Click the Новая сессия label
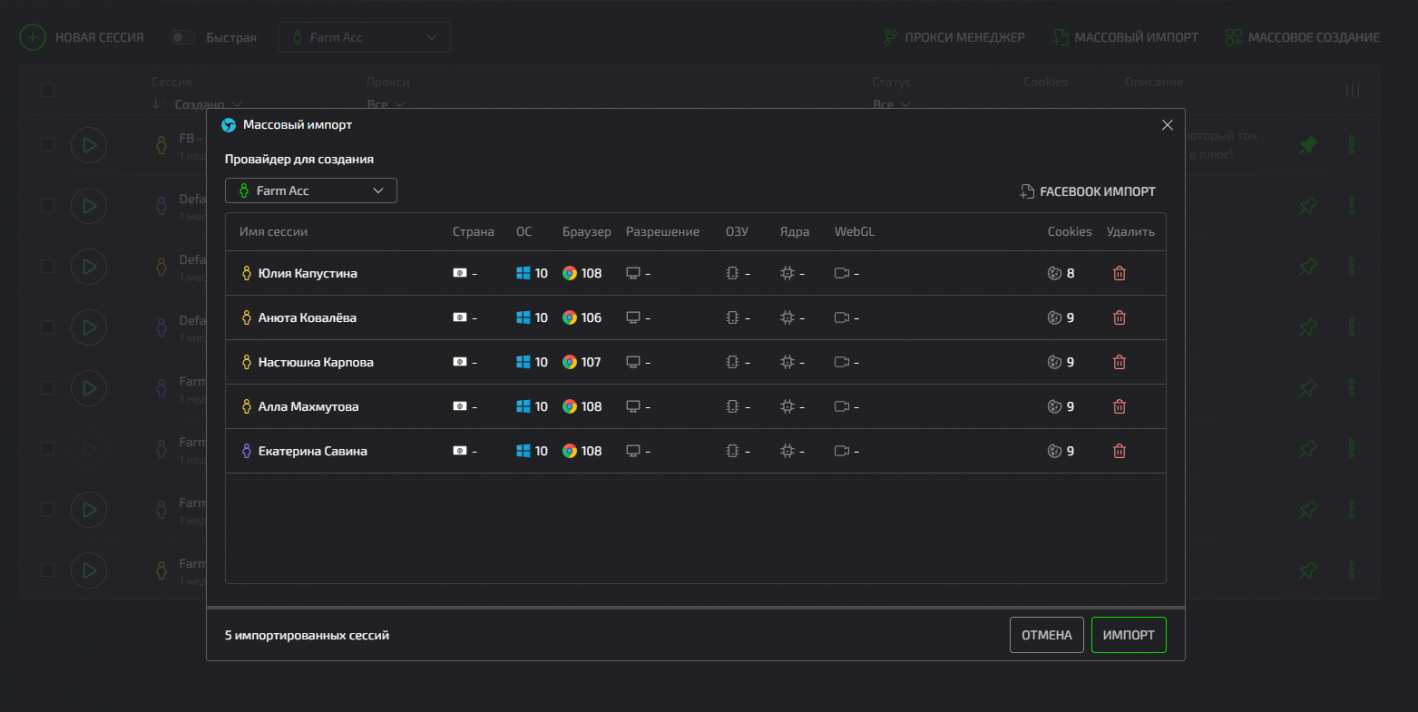The width and height of the screenshot is (1418, 712). pos(99,37)
